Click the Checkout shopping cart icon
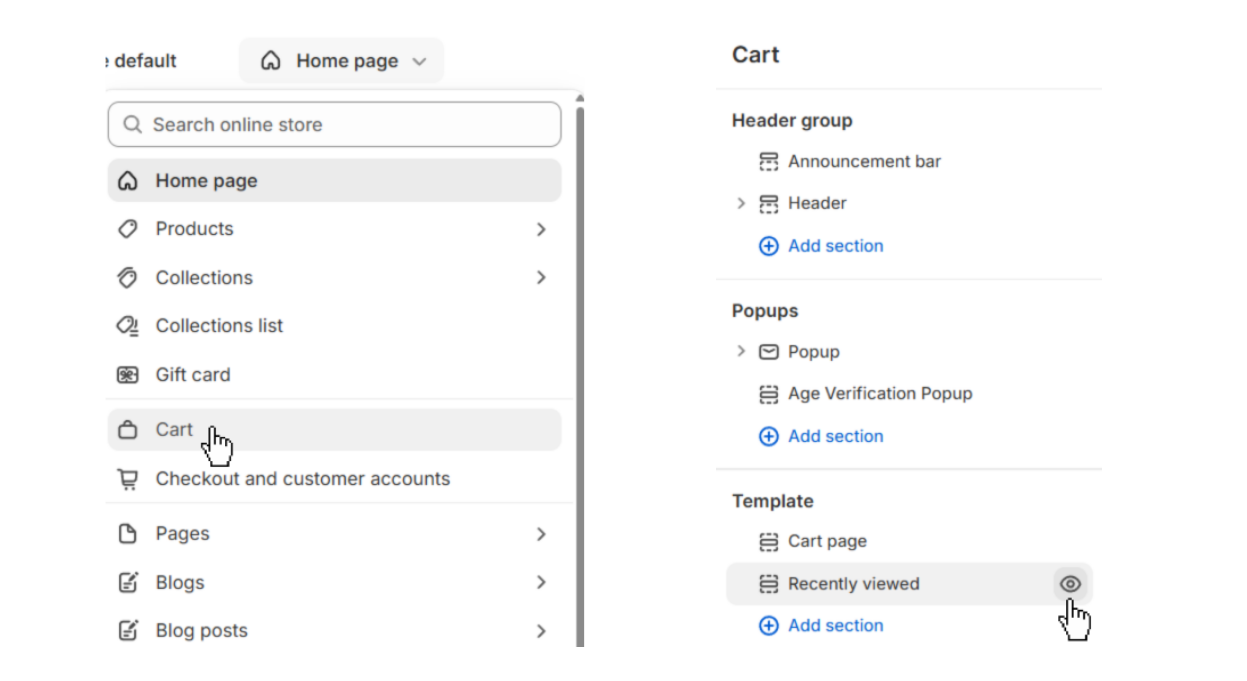1247x681 pixels. click(128, 479)
